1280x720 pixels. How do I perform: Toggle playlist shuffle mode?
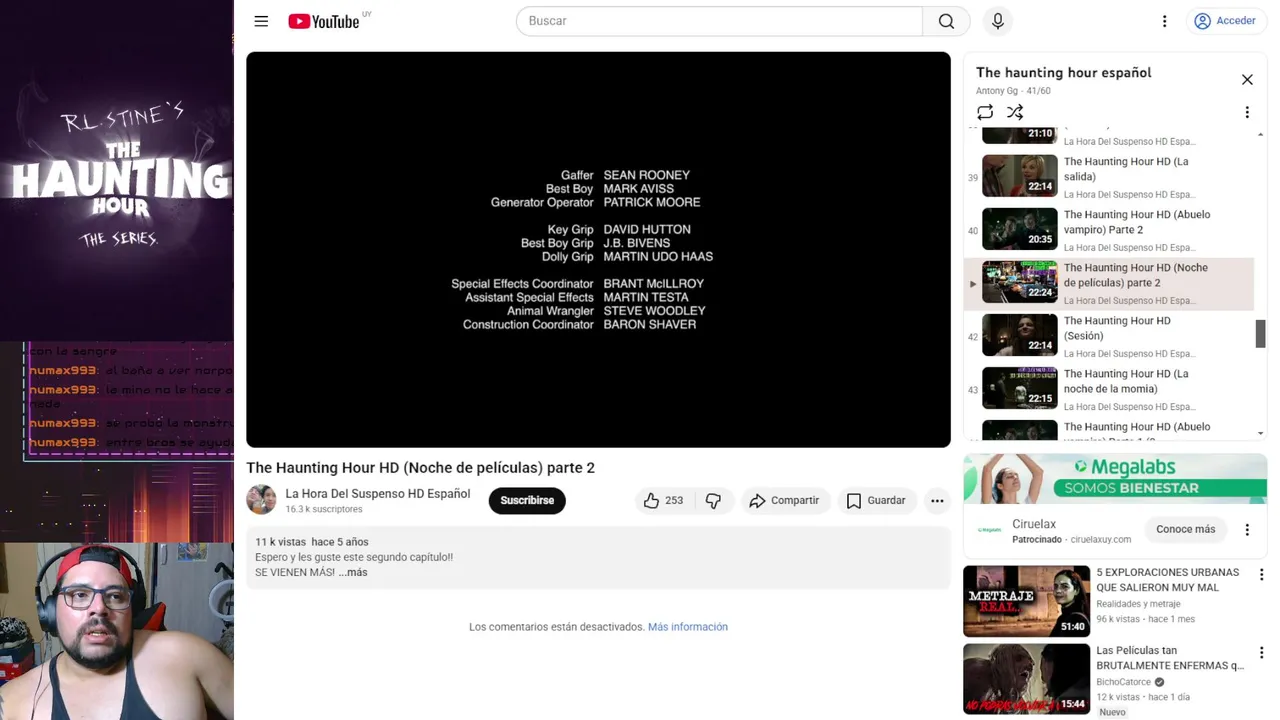(1015, 112)
